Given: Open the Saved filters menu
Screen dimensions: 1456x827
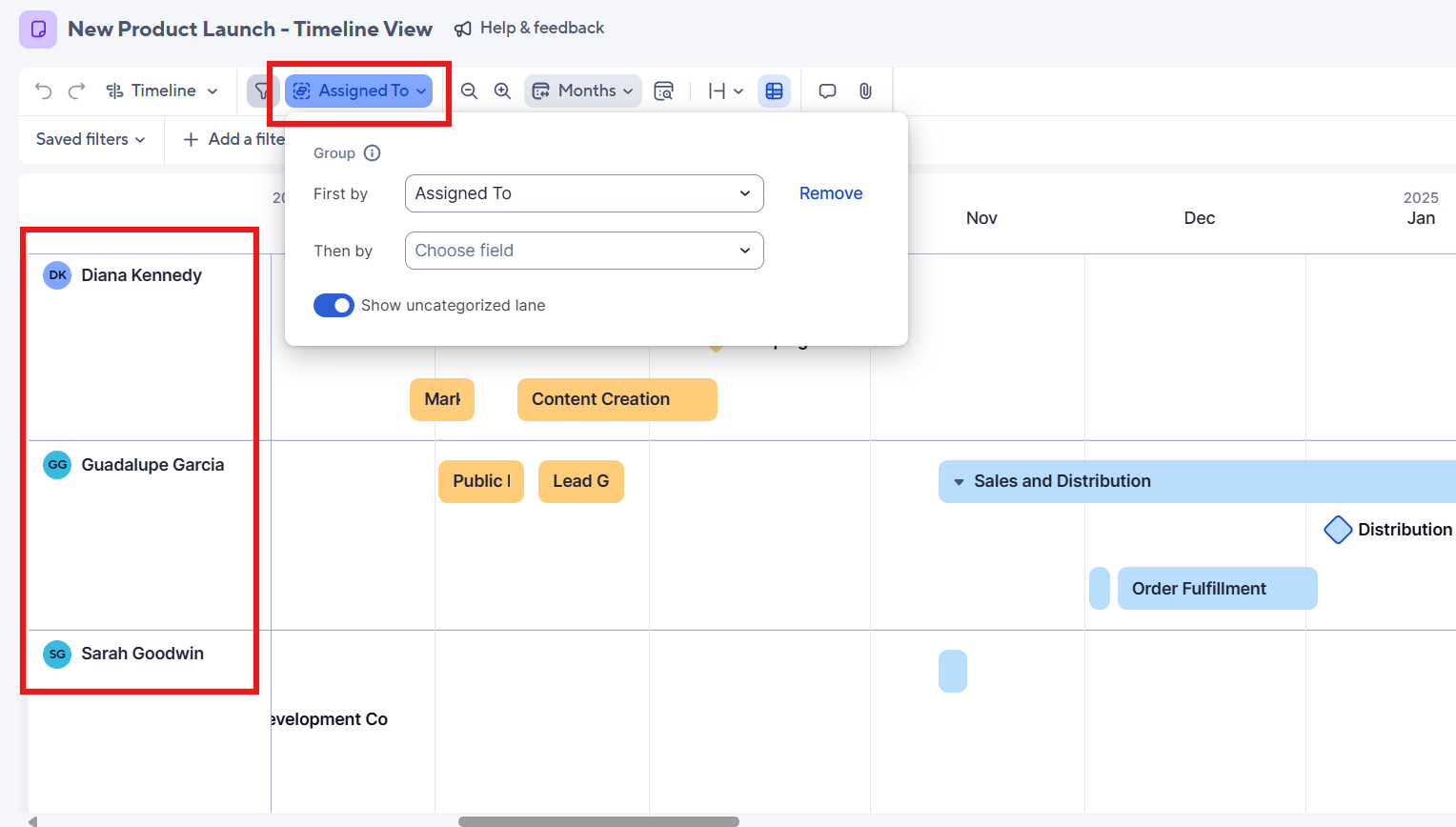Looking at the screenshot, I should 91,139.
